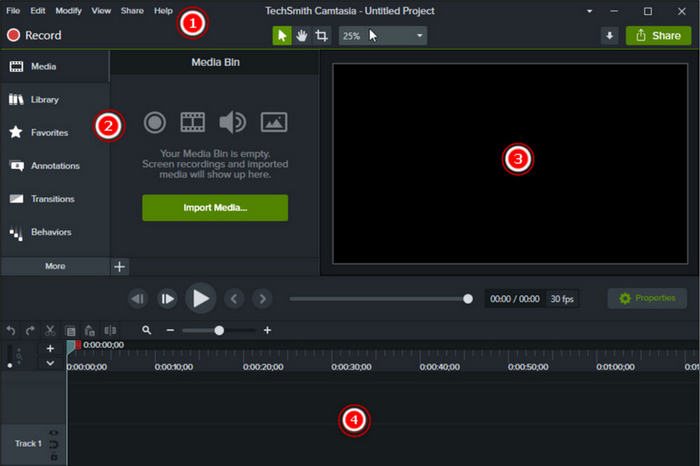Open the title bar dropdown arrow
This screenshot has width=700, height=466.
click(589, 11)
